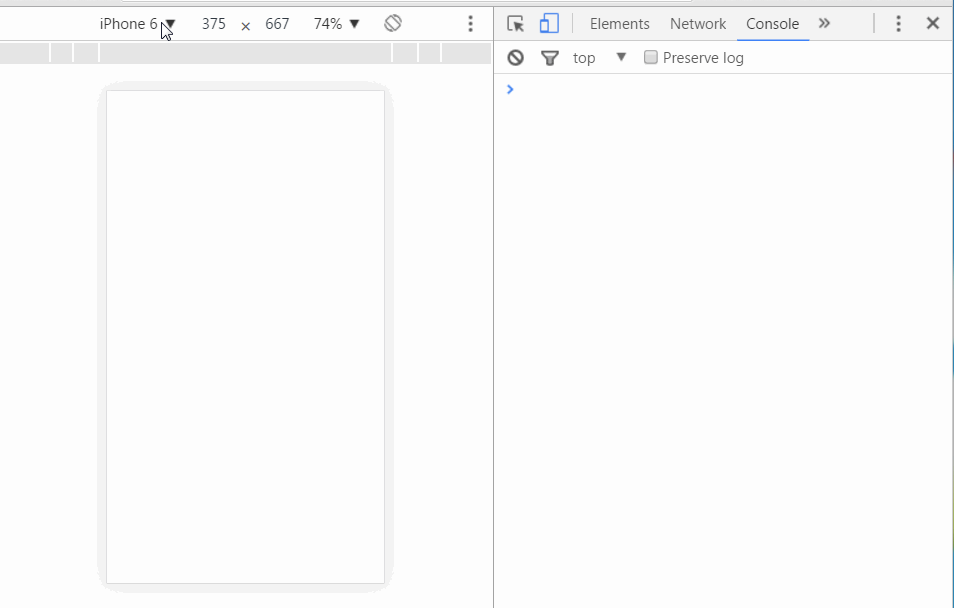Click the viewport height field showing 667
The height and width of the screenshot is (608, 954).
(x=277, y=24)
